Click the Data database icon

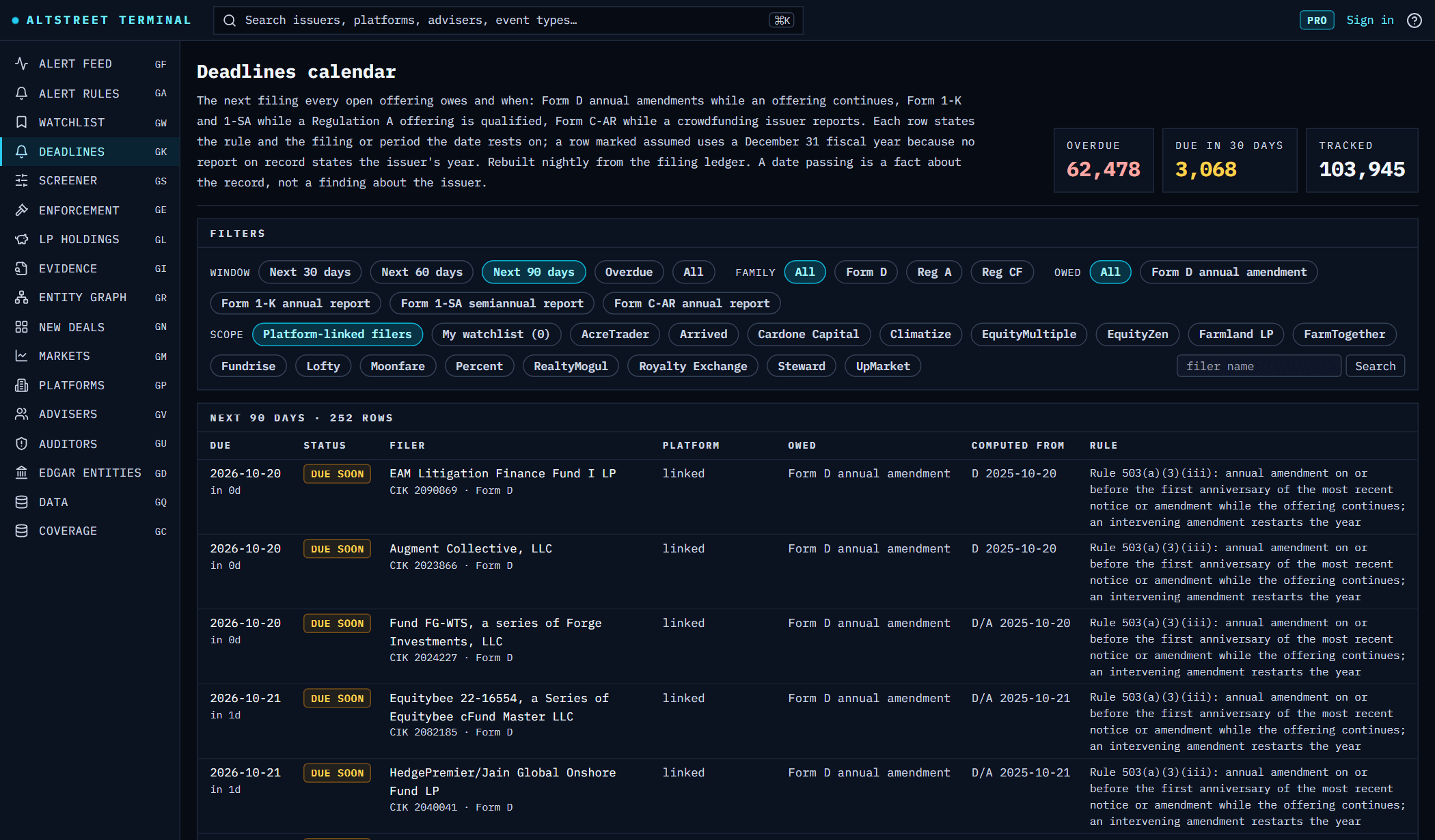[21, 502]
